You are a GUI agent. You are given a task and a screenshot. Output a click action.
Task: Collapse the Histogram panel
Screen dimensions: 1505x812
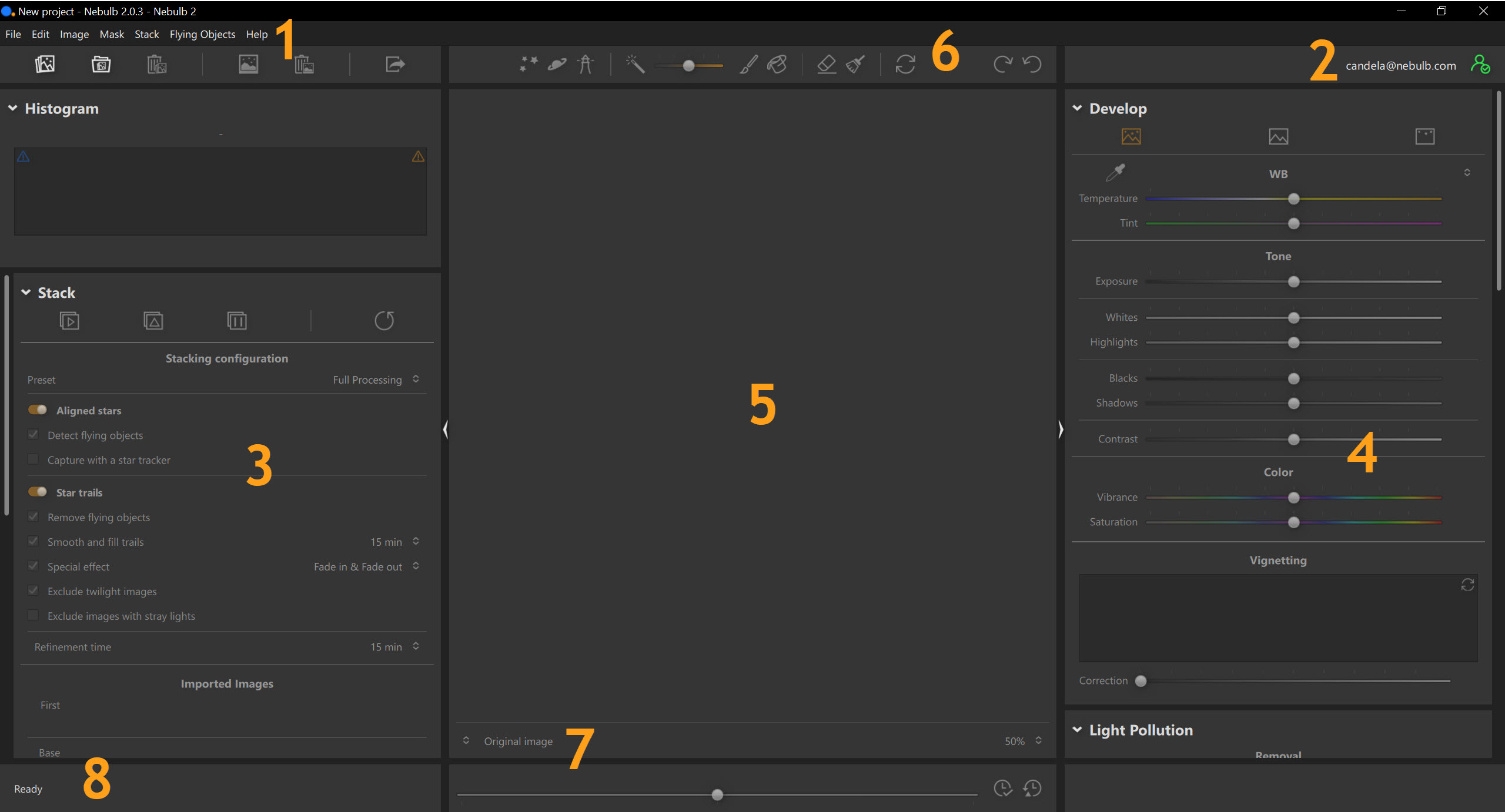[x=12, y=108]
